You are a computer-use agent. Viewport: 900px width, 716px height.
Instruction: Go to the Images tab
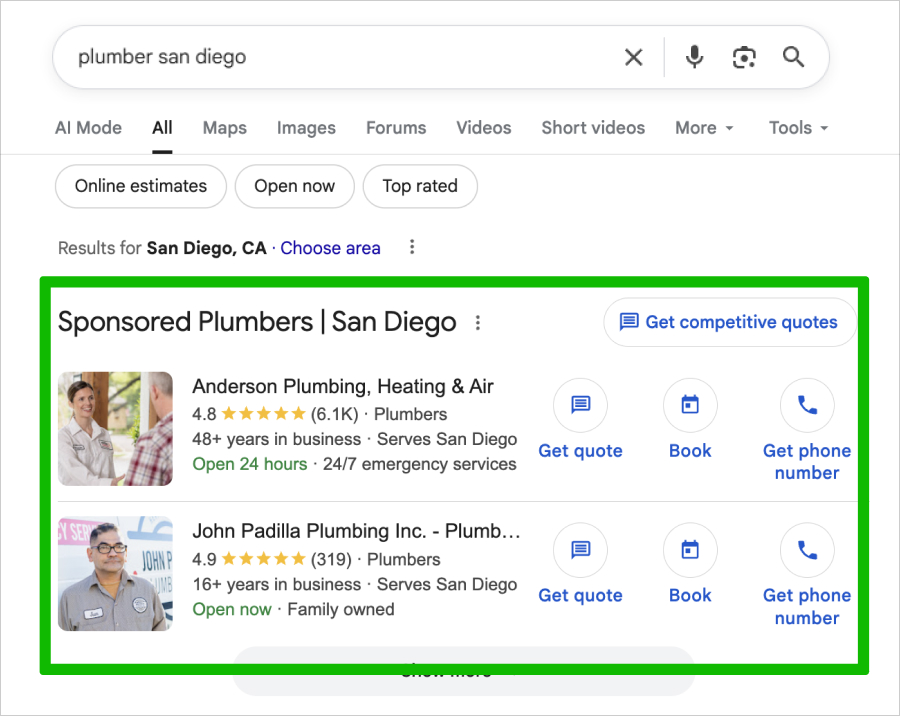(306, 127)
